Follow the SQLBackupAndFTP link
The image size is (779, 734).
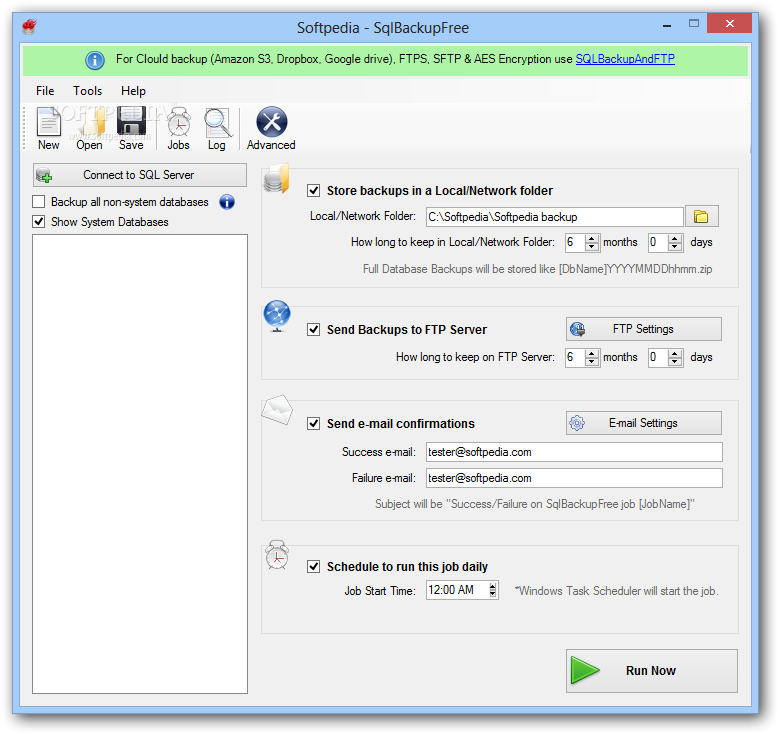[625, 59]
